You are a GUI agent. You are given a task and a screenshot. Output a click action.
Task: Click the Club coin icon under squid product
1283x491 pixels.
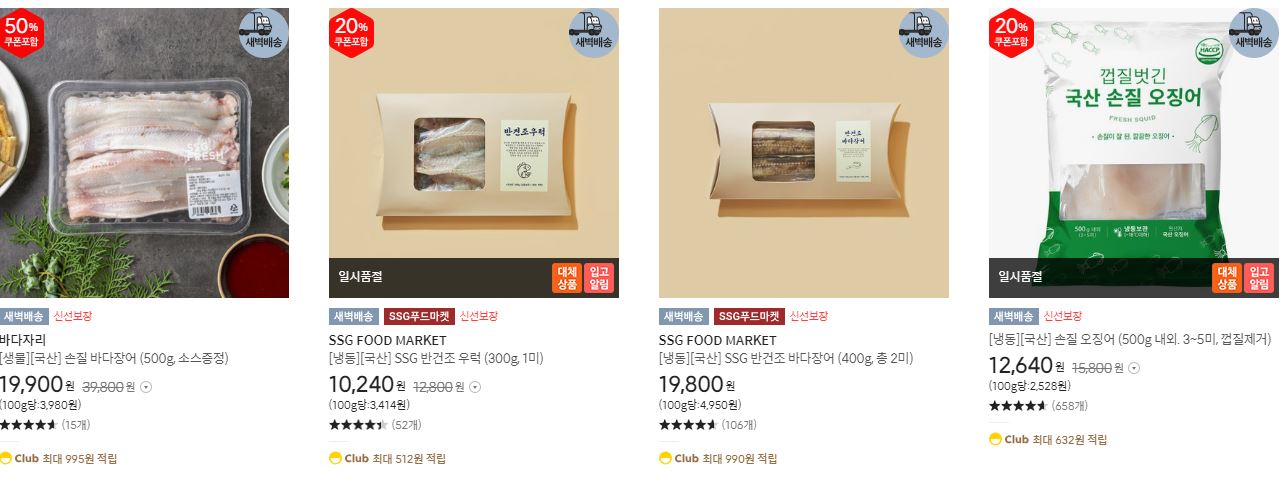[x=995, y=439]
